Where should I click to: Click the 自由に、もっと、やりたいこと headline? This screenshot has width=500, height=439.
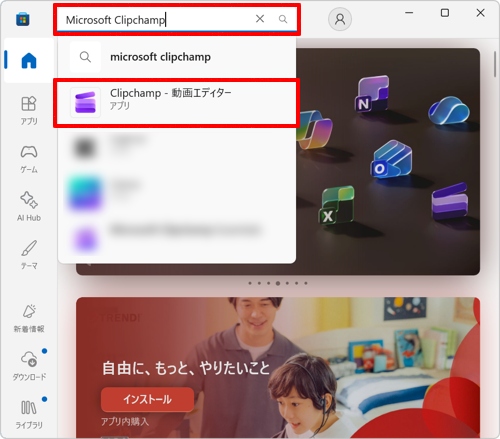coord(186,368)
